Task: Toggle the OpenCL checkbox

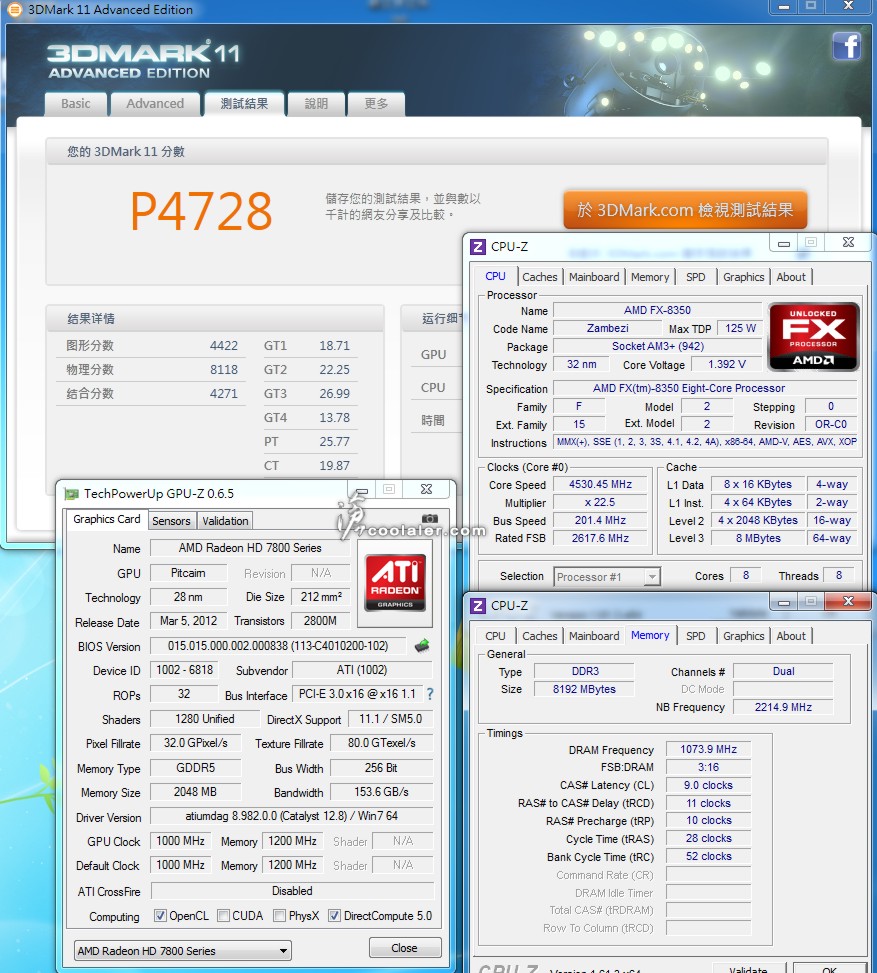Action: click(160, 916)
